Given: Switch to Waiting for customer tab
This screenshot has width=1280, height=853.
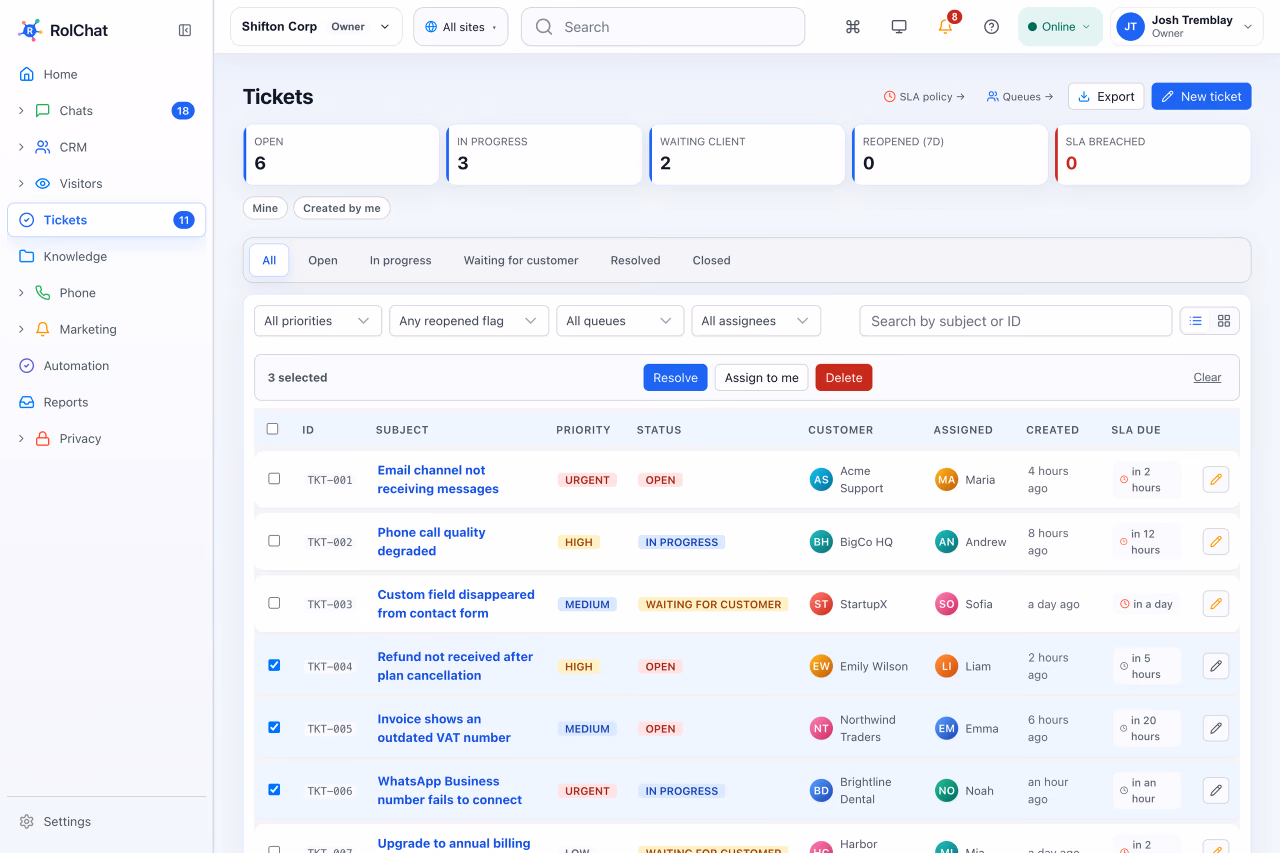Looking at the screenshot, I should point(521,260).
